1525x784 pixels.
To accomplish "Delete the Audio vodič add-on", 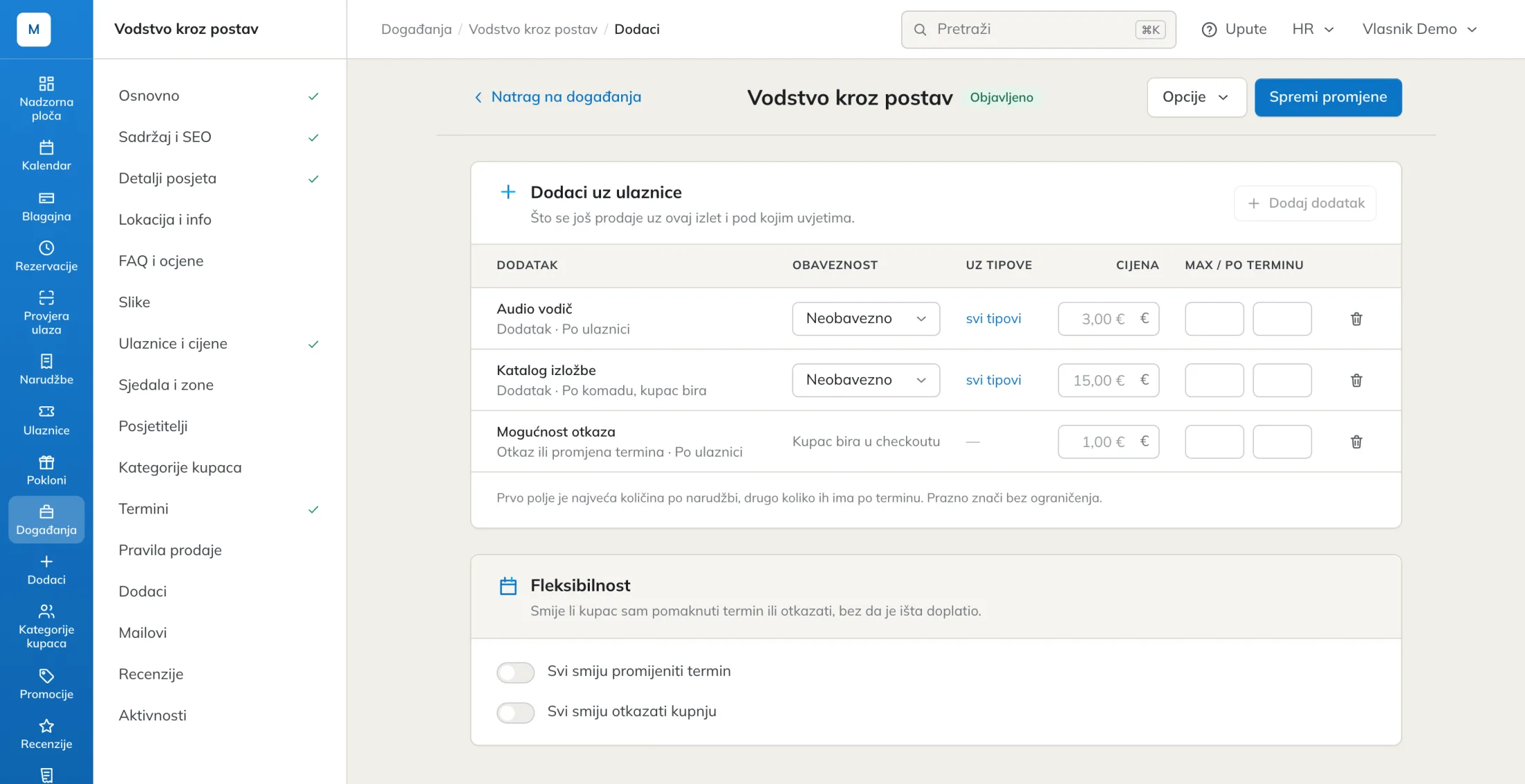I will pyautogui.click(x=1357, y=319).
